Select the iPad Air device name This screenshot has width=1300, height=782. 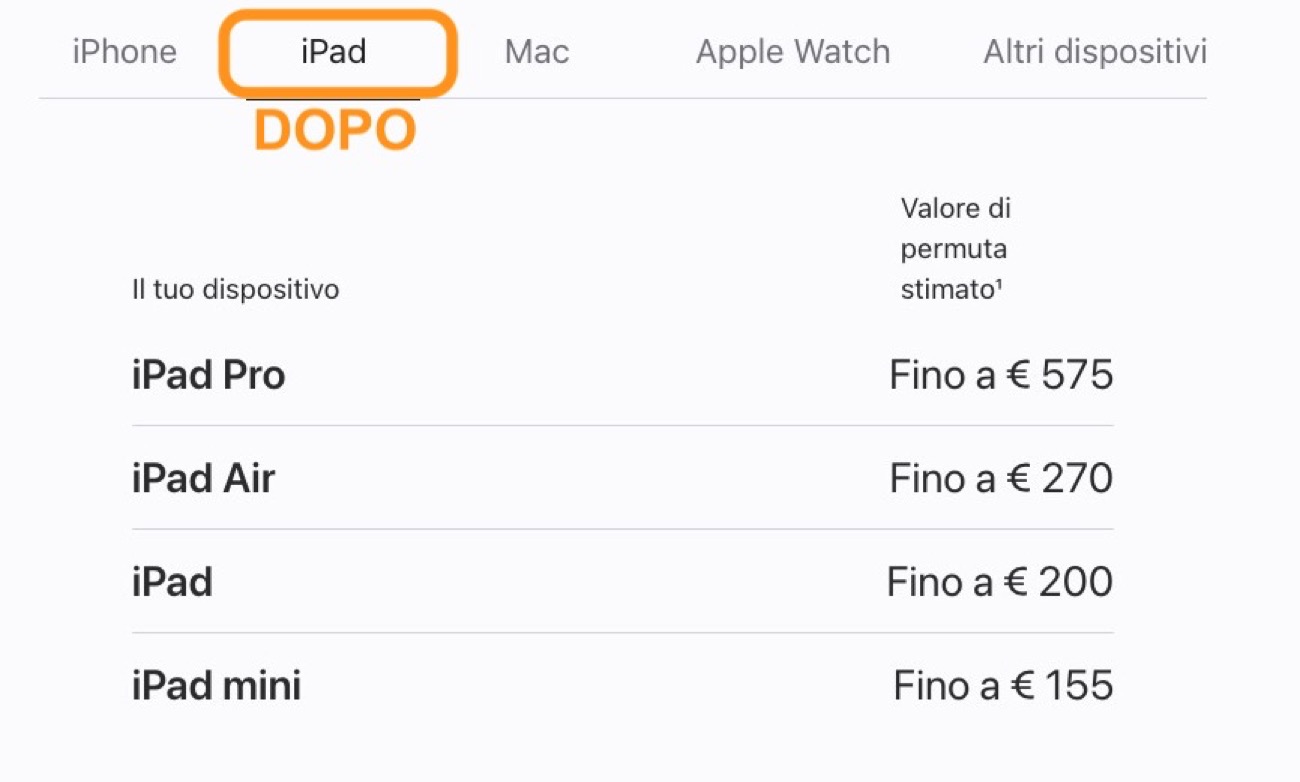point(203,479)
